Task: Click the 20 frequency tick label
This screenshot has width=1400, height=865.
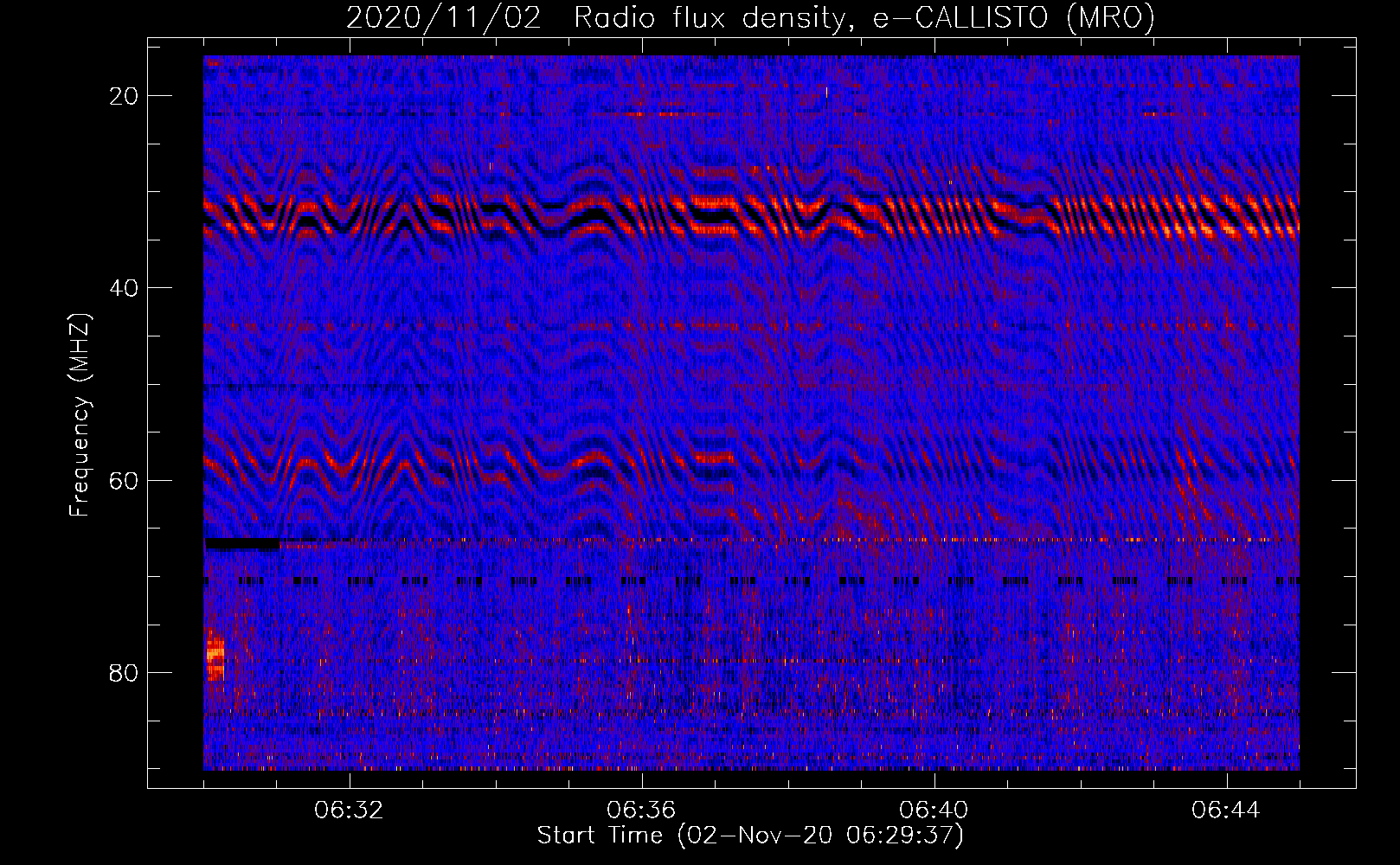Action: point(125,96)
